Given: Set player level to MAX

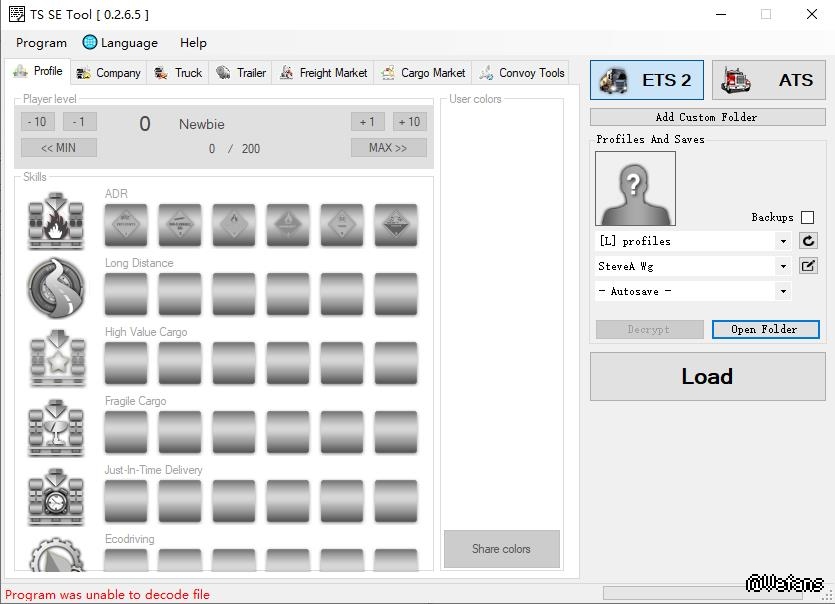Looking at the screenshot, I should coord(389,148).
